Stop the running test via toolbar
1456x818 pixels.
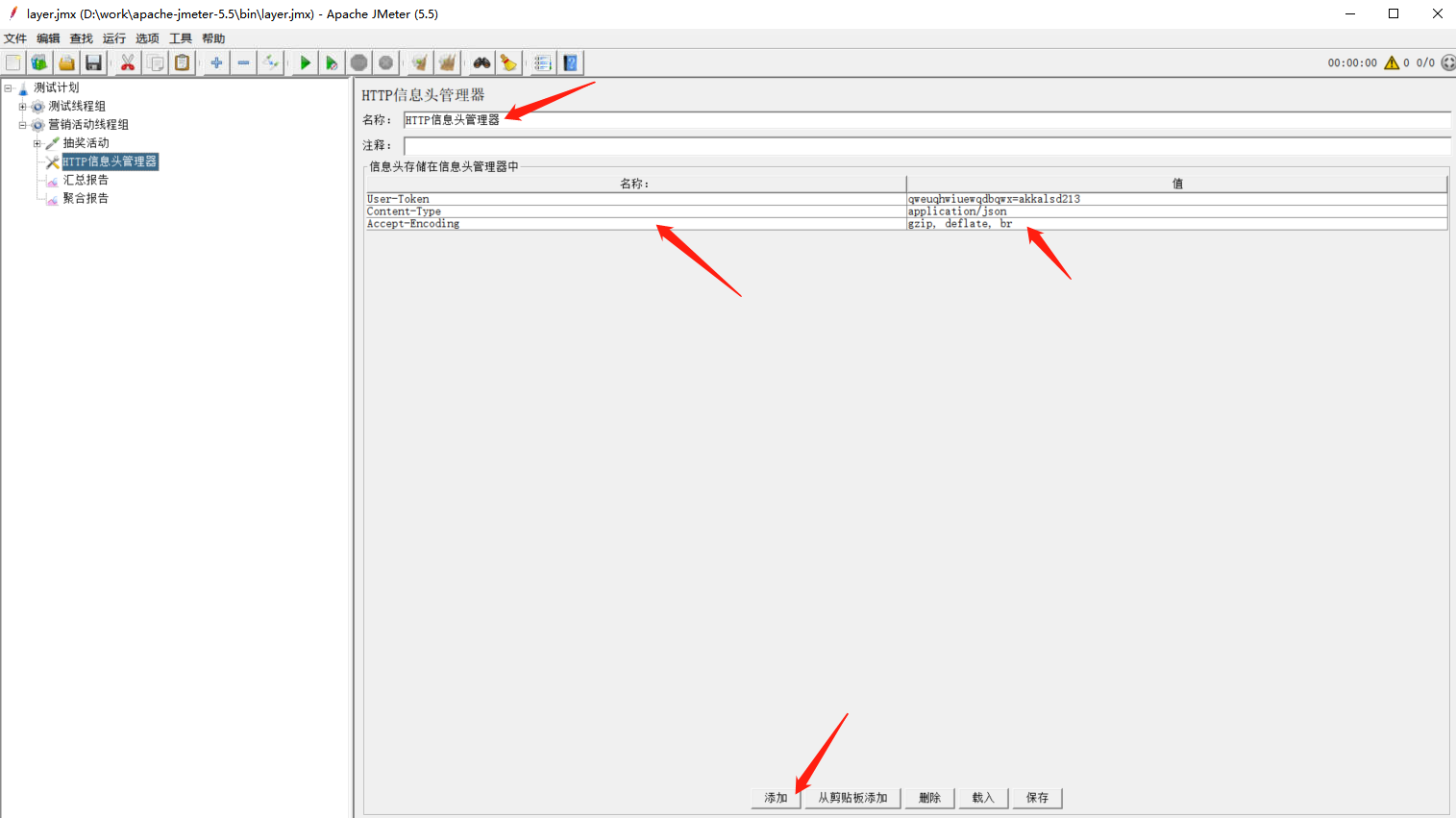pyautogui.click(x=358, y=62)
